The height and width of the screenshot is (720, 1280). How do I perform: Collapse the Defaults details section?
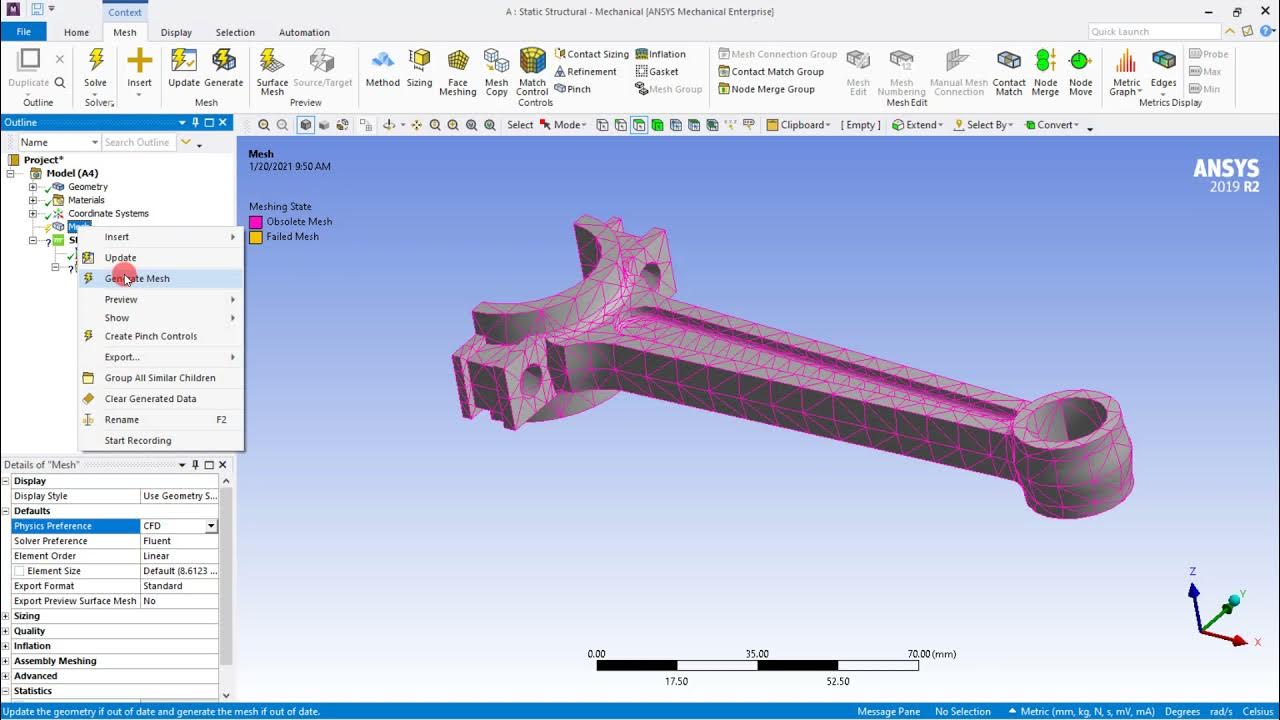pyautogui.click(x=6, y=511)
